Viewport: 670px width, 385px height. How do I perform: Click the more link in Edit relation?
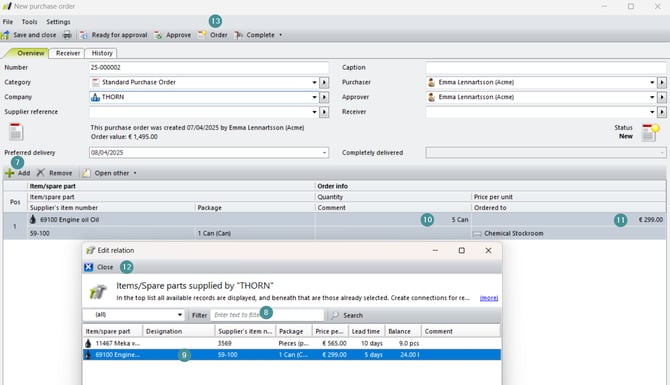click(x=489, y=298)
